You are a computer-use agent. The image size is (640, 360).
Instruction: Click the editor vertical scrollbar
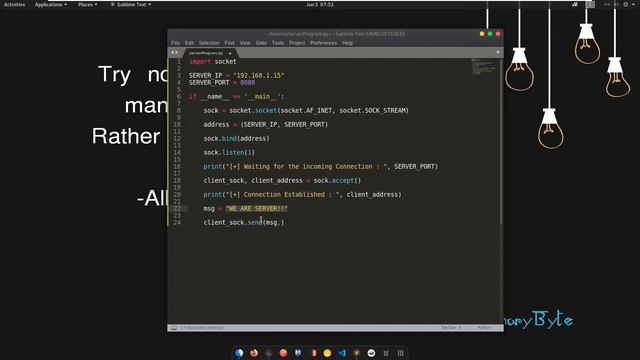pos(501,141)
